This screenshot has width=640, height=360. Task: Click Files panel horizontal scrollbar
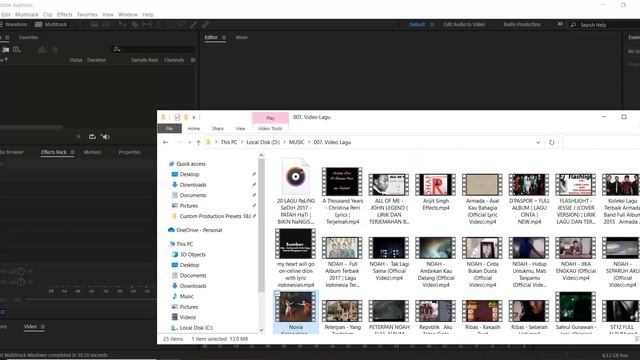coord(31,127)
